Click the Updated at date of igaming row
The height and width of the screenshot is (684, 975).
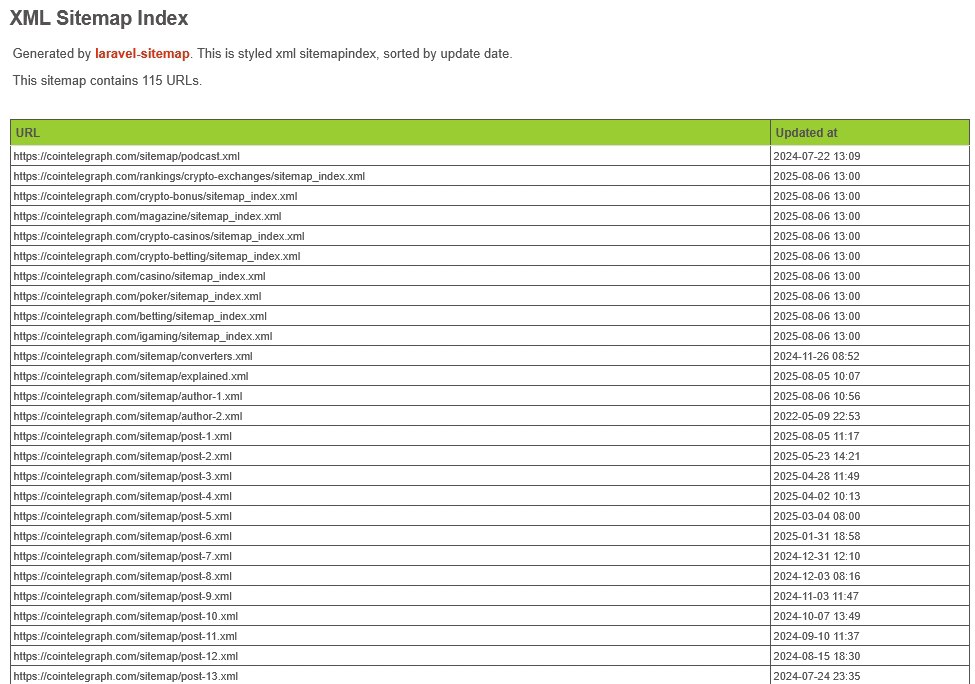pos(816,336)
